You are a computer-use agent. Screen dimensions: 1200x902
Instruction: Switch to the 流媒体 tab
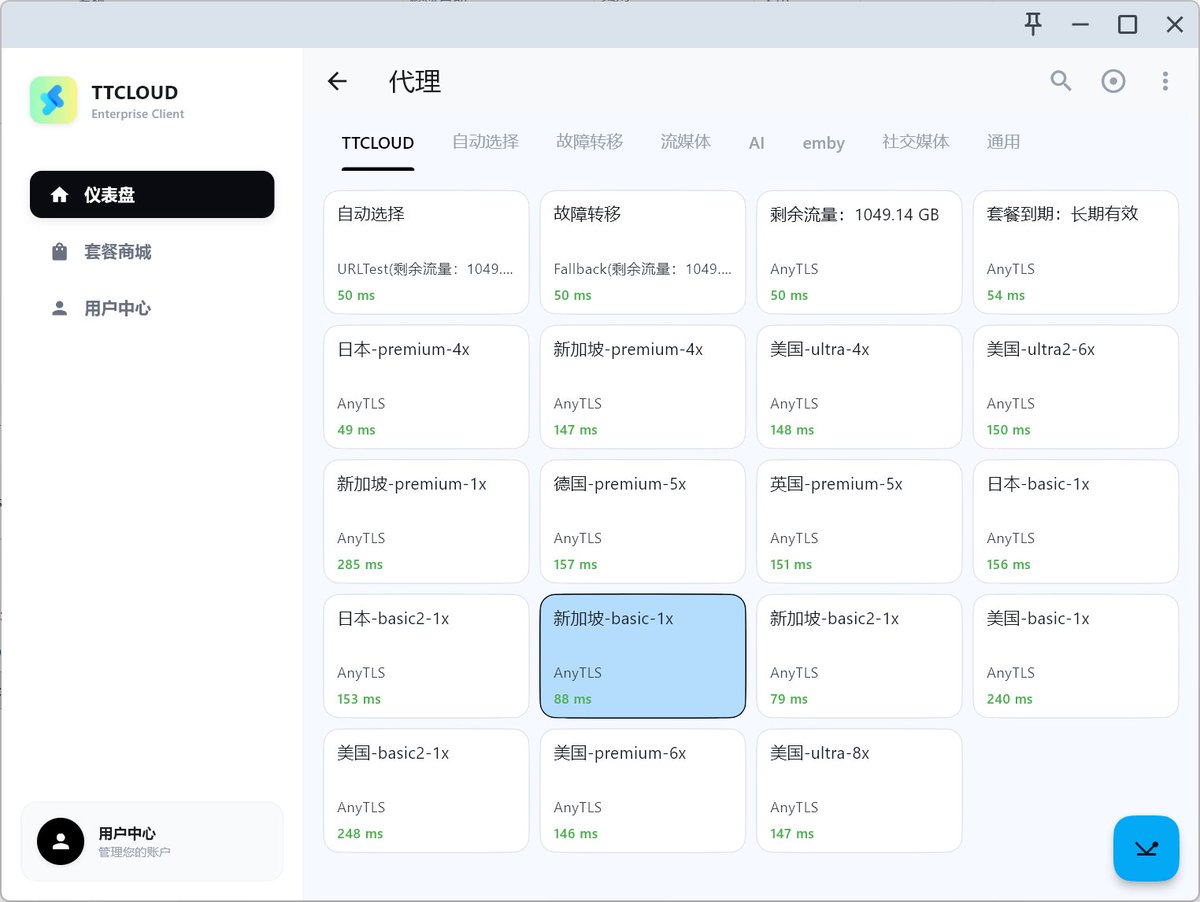point(686,142)
